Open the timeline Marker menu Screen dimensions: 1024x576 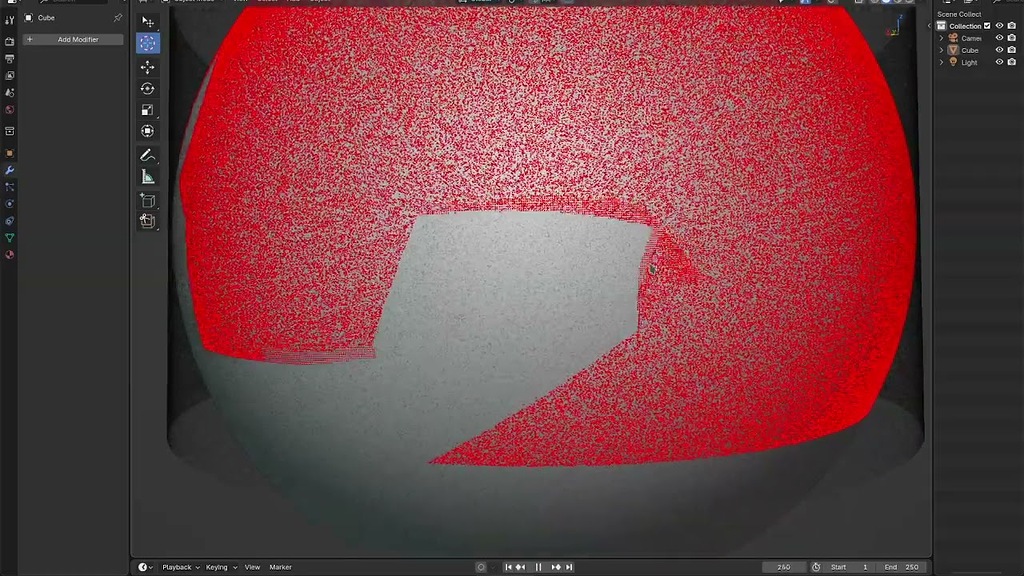tap(280, 567)
